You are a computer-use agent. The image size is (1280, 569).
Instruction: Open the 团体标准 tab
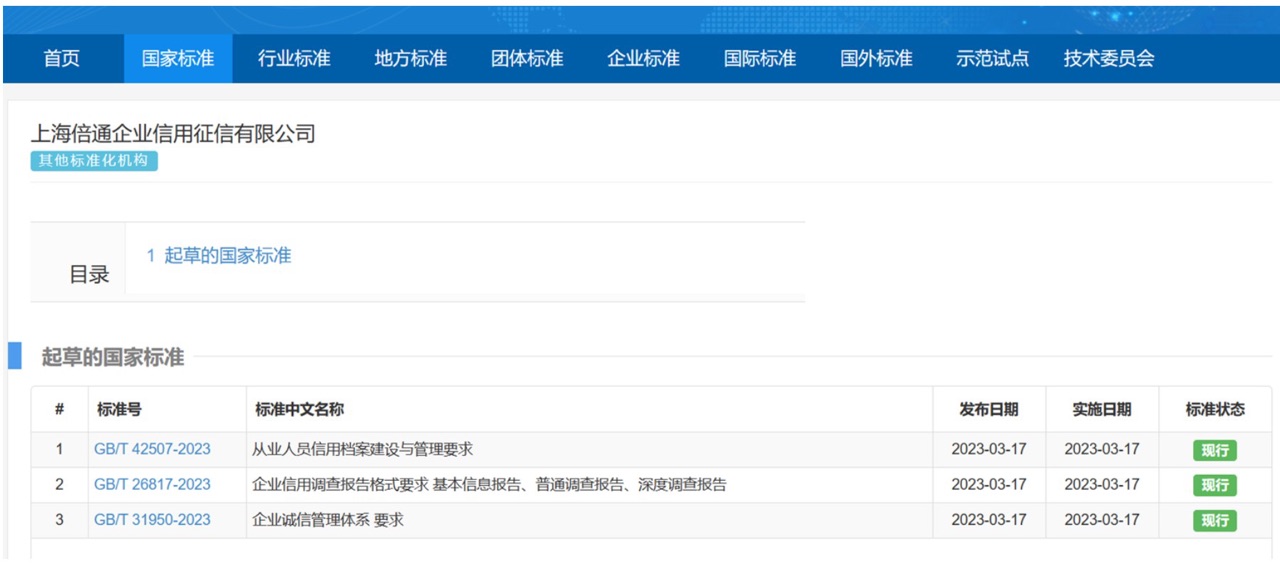click(527, 58)
